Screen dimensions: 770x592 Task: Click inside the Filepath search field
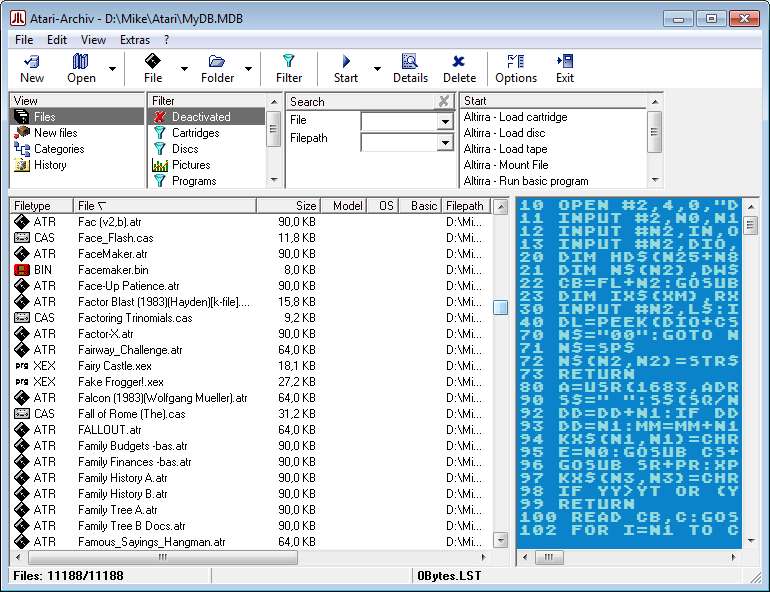pyautogui.click(x=399, y=142)
